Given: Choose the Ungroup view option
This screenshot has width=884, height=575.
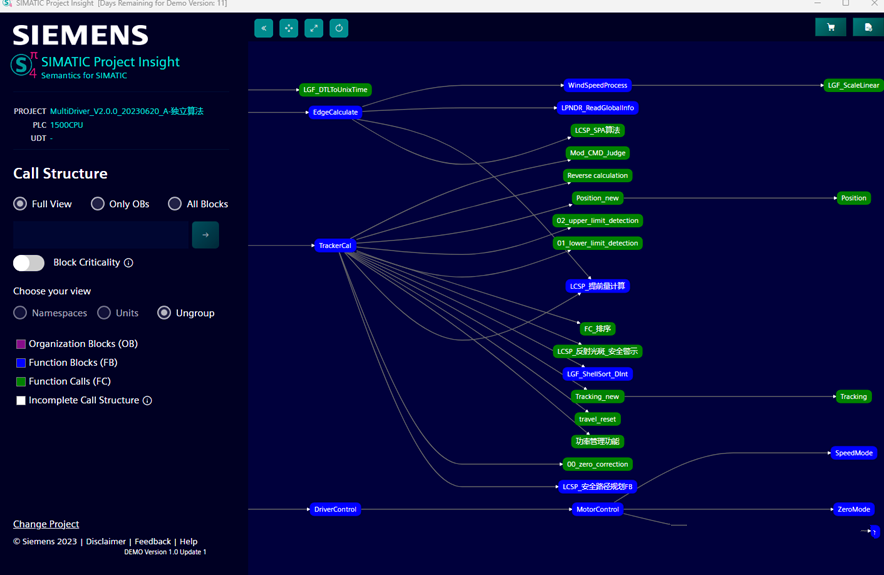Looking at the screenshot, I should click(x=164, y=313).
